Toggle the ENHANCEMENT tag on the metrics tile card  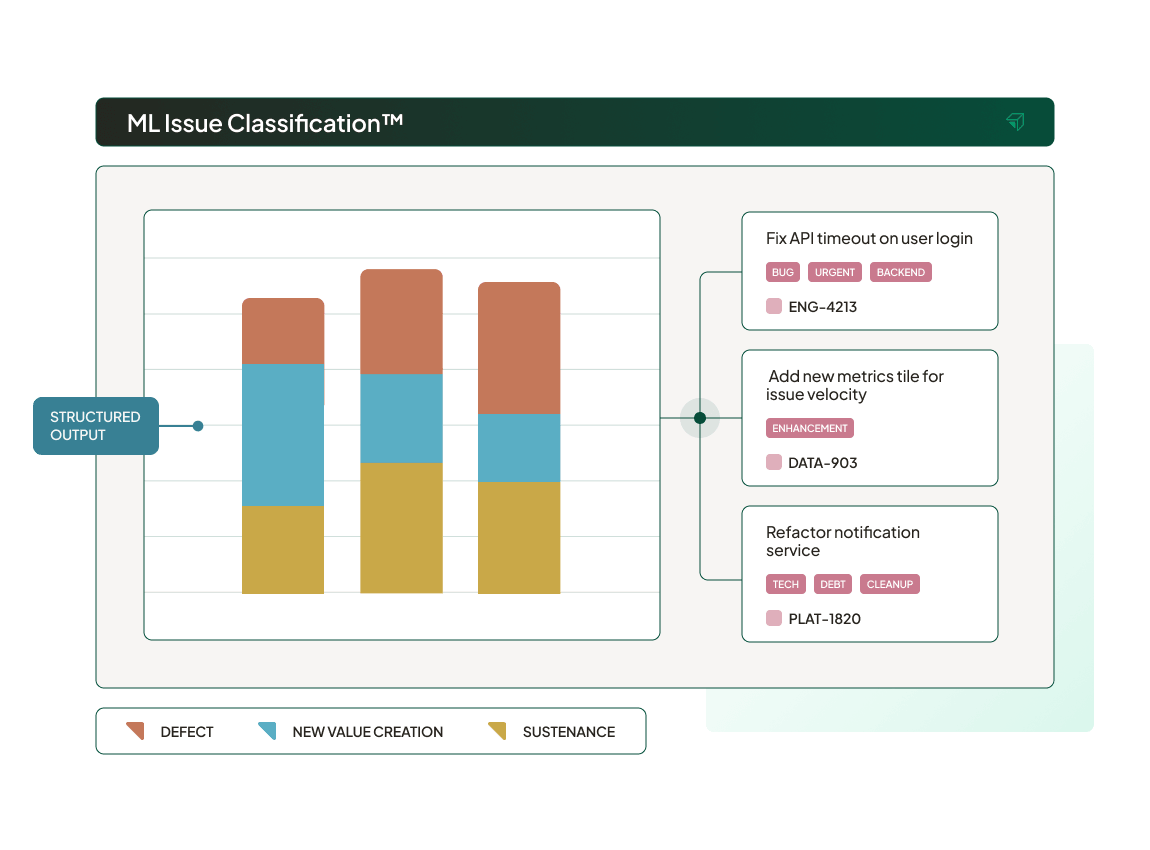click(810, 428)
